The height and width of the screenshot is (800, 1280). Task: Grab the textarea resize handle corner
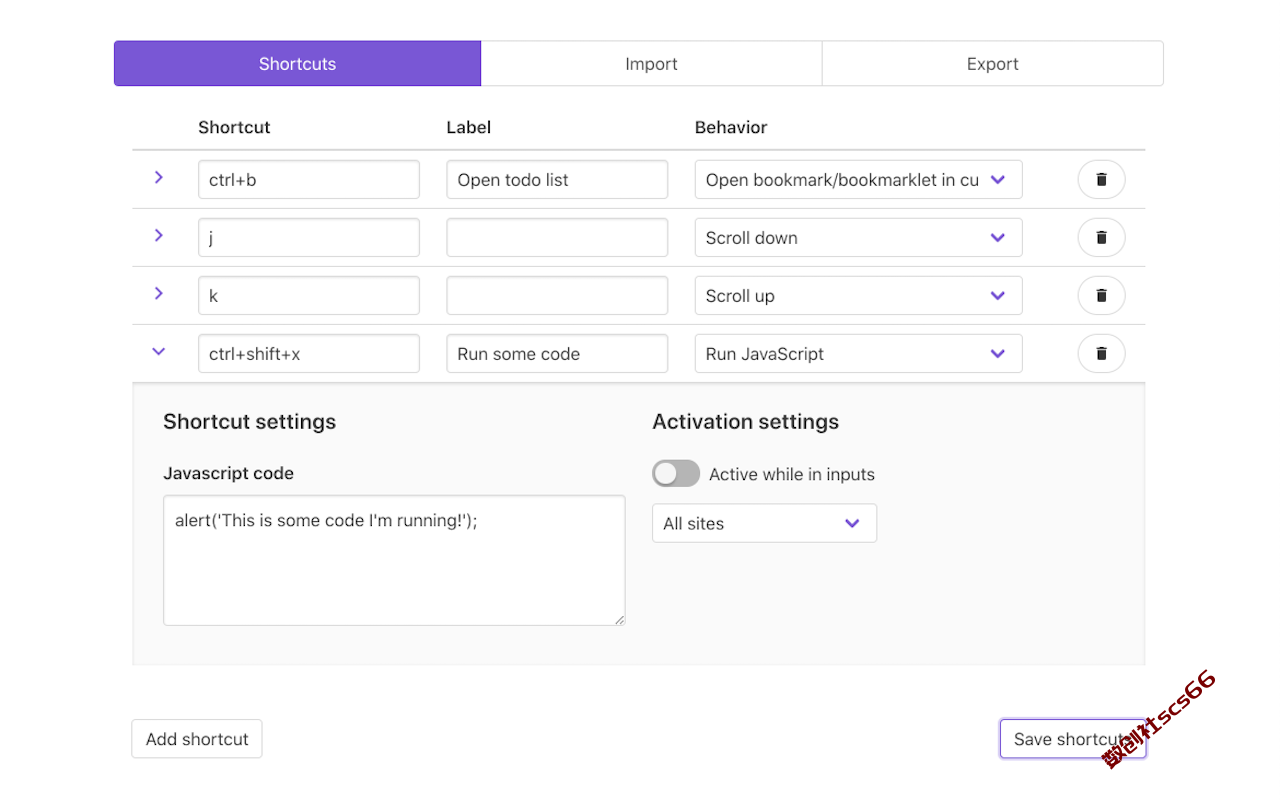[619, 619]
